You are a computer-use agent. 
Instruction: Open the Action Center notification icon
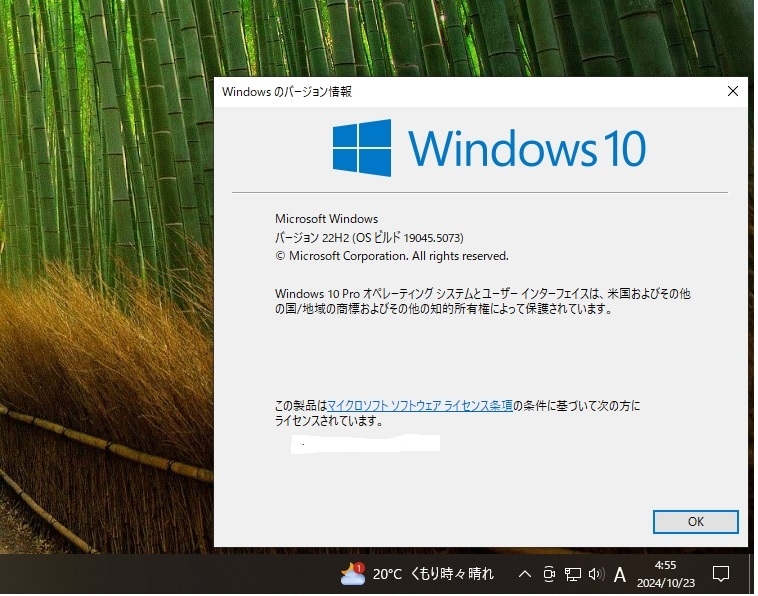[x=720, y=574]
